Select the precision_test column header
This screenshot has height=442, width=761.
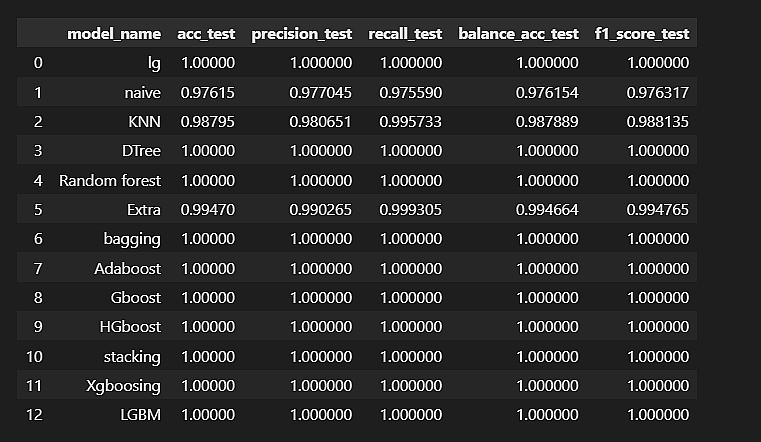click(x=302, y=34)
